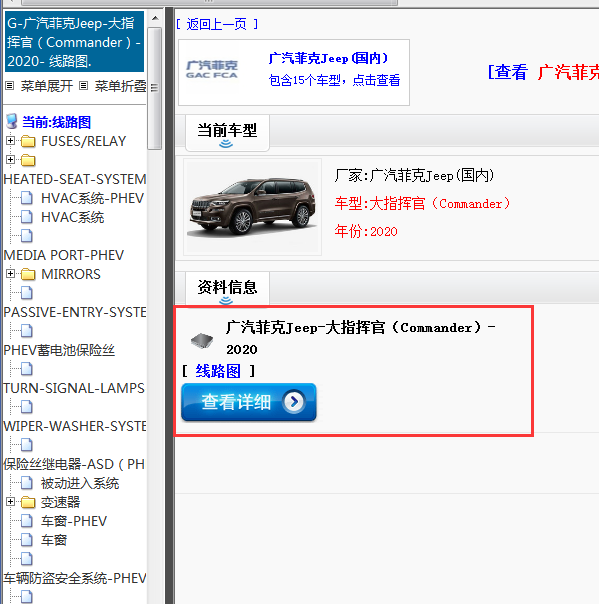Select the 当前车型 tab

tap(227, 133)
